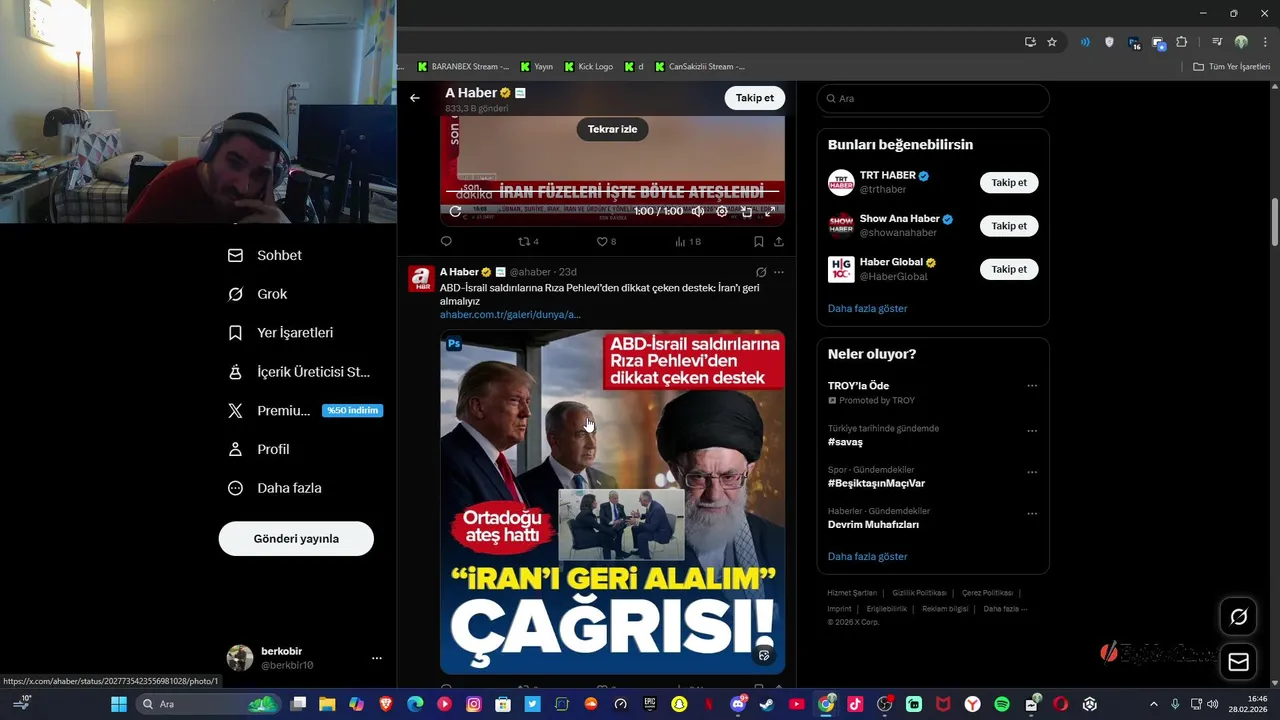The height and width of the screenshot is (720, 1280).
Task: Click the Tekrar izle button
Action: [x=612, y=129]
